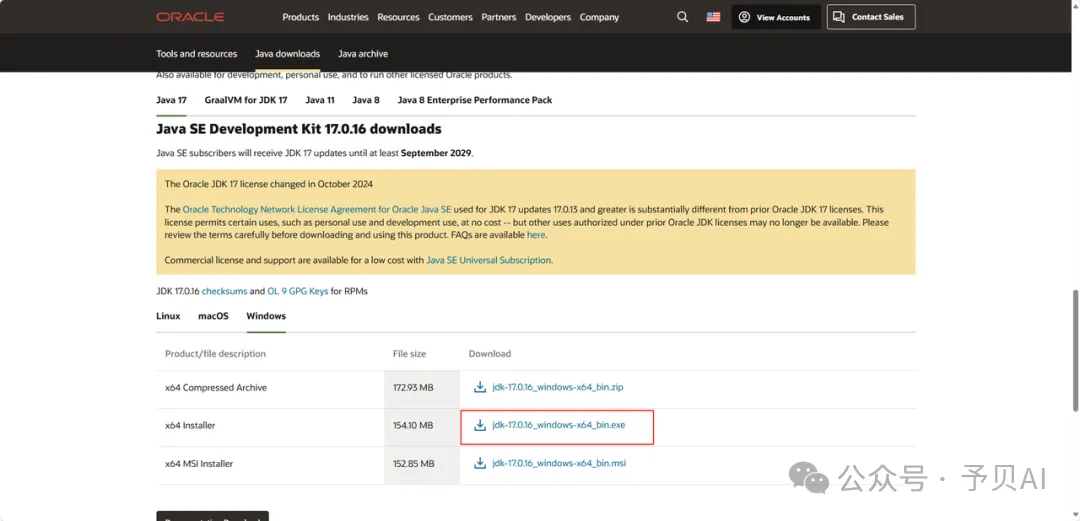This screenshot has height=521, width=1080.
Task: Click the Contact Sales button
Action: [x=871, y=17]
